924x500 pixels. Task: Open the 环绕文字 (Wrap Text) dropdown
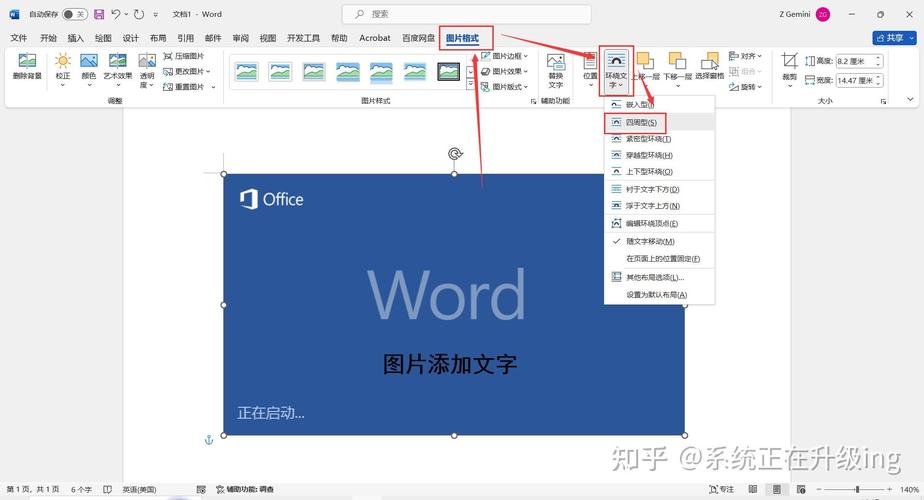[x=616, y=71]
